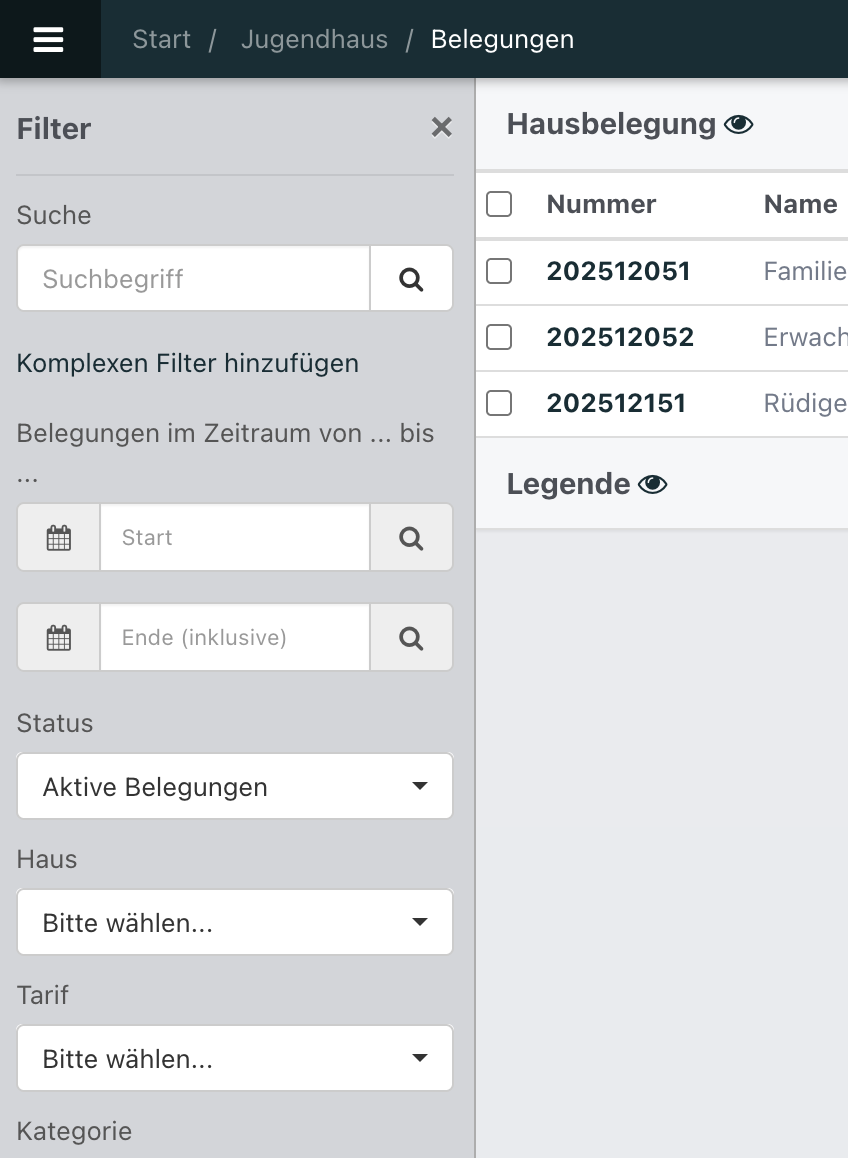Check the select-all checkbox in the table header
The height and width of the screenshot is (1158, 848).
pyautogui.click(x=499, y=203)
